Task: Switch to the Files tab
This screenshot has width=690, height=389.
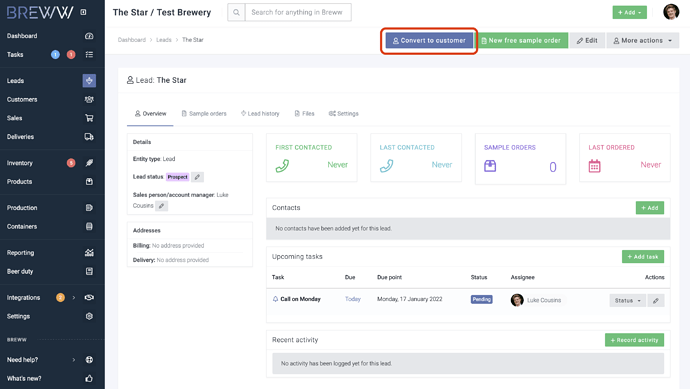Action: 305,114
